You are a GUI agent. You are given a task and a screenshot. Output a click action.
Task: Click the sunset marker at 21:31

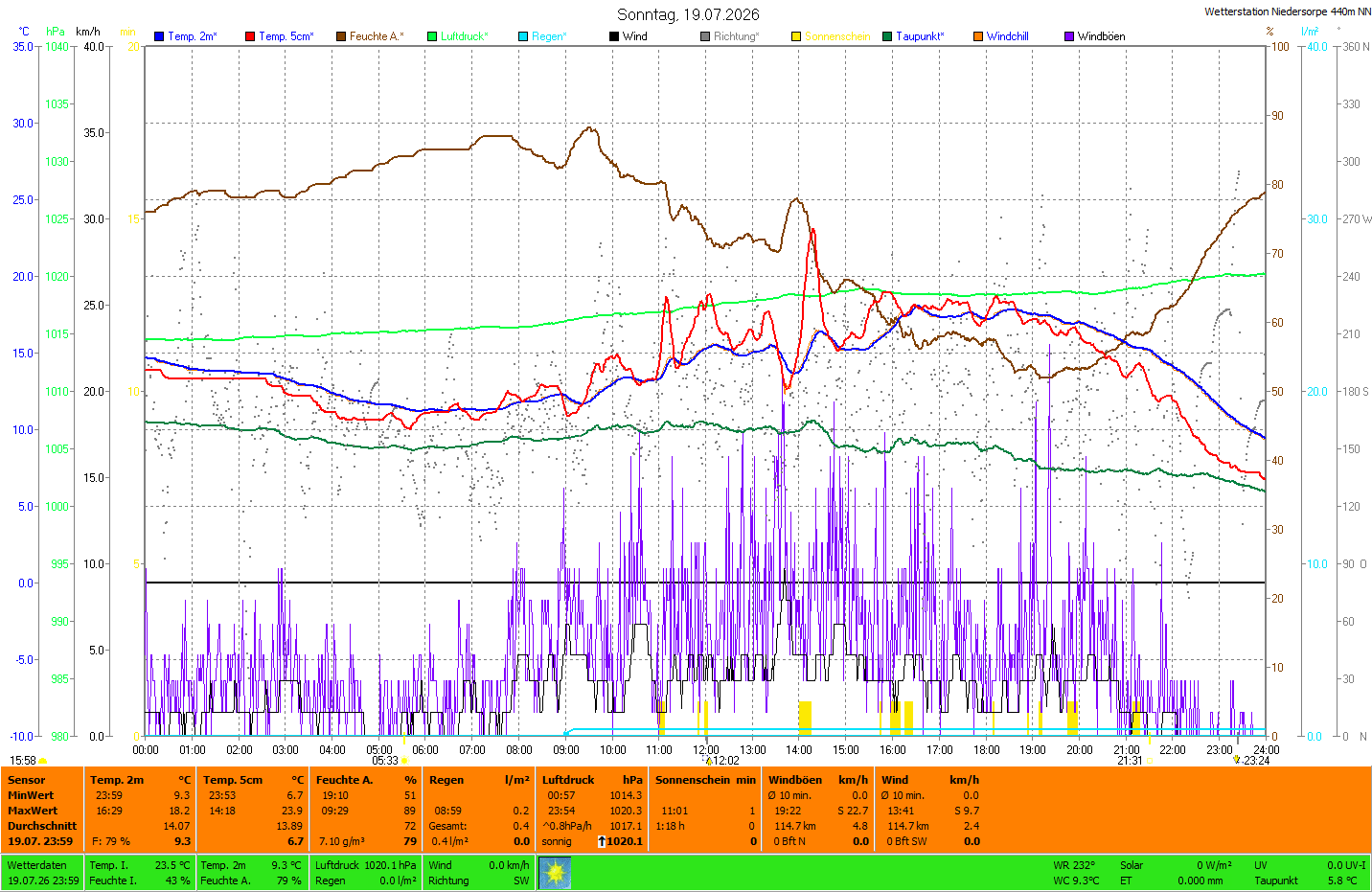click(x=1150, y=761)
